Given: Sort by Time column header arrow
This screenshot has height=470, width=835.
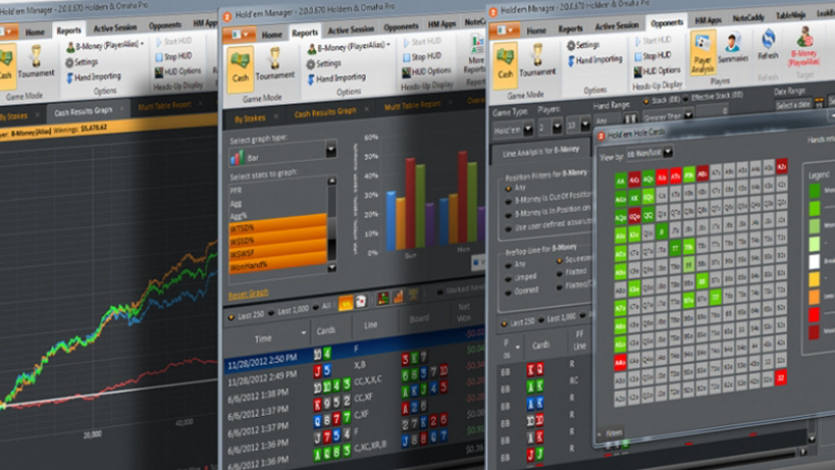Looking at the screenshot, I should pyautogui.click(x=304, y=333).
